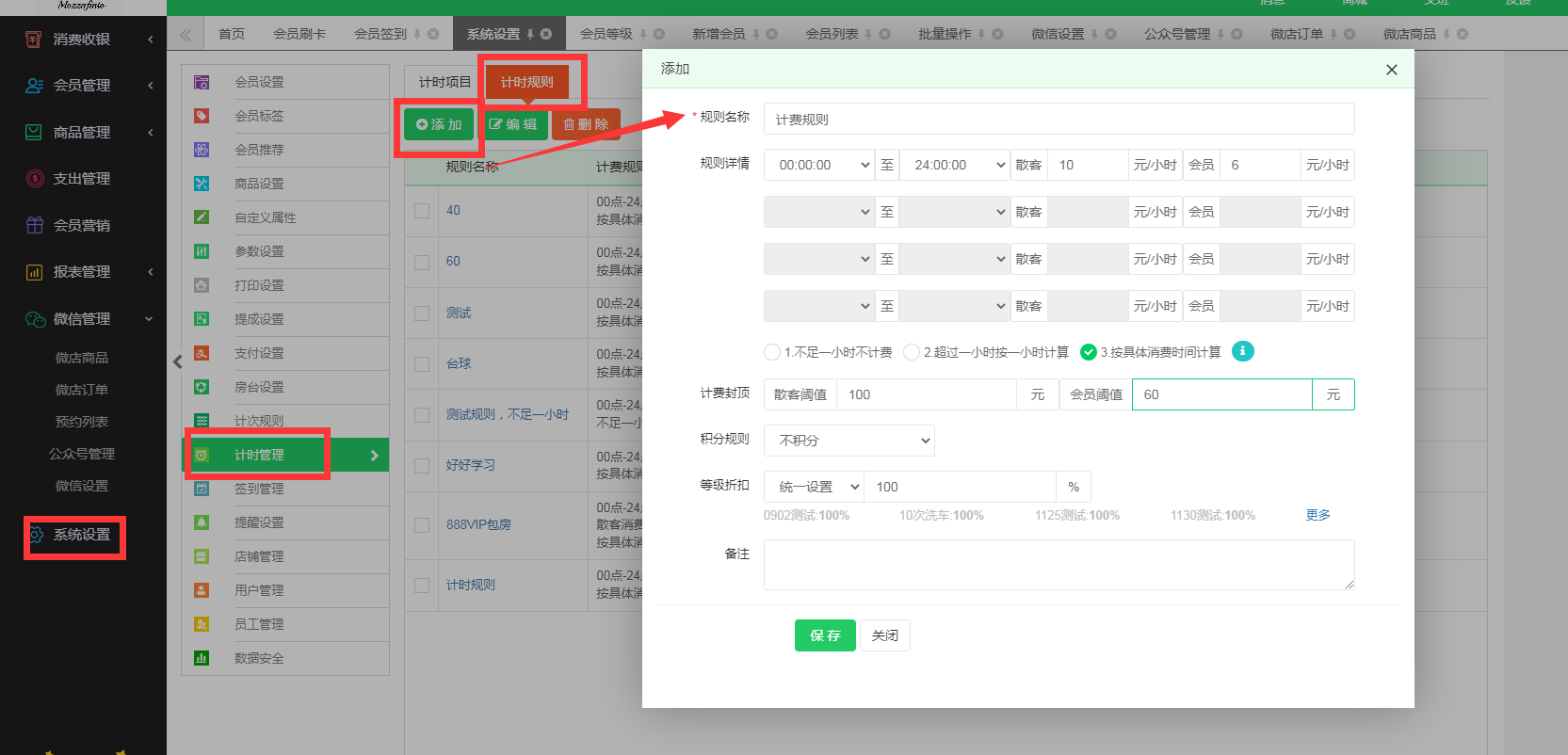Click the blue info icon beside billing options

(1243, 351)
